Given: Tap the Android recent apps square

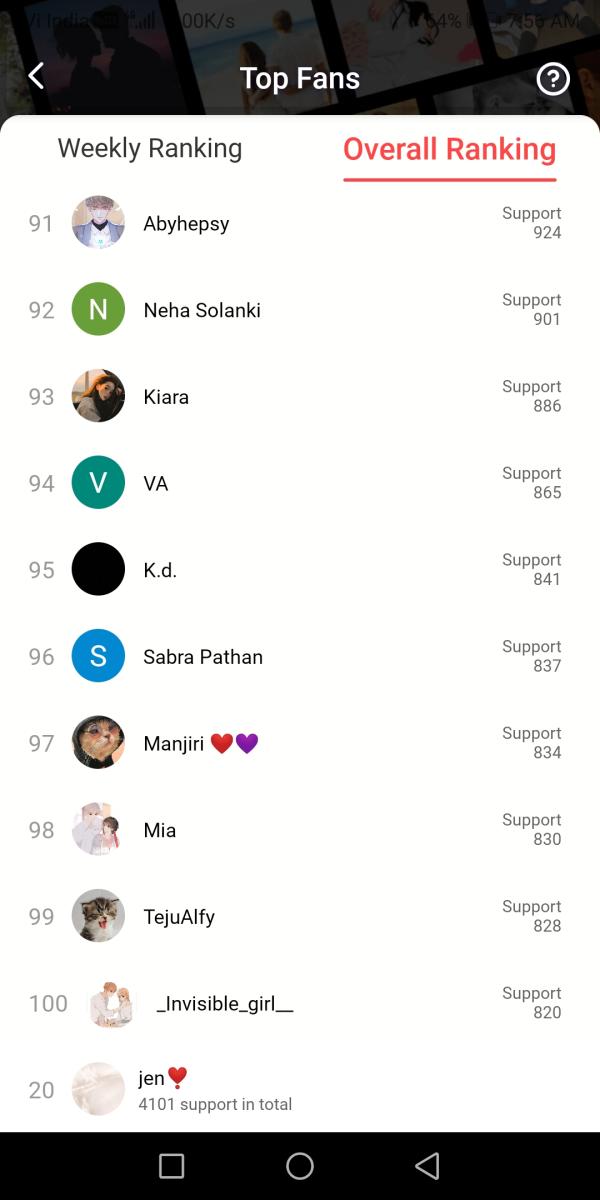Looking at the screenshot, I should pos(172,1166).
